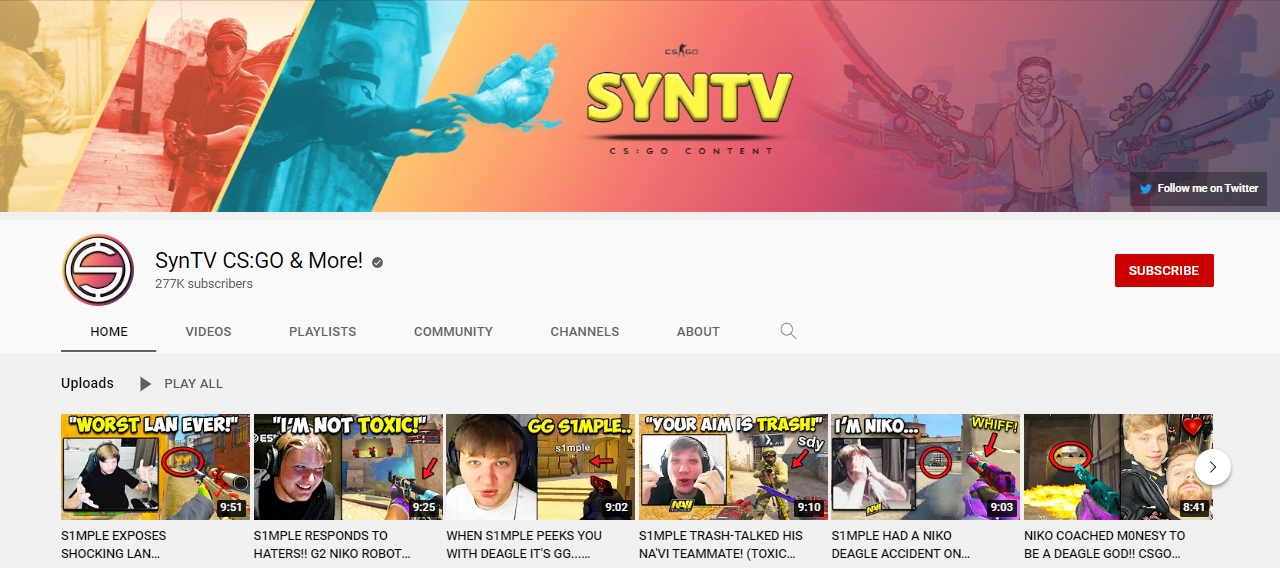Open the 'I'M NIKO... WHIFF' video thumbnail

click(926, 467)
